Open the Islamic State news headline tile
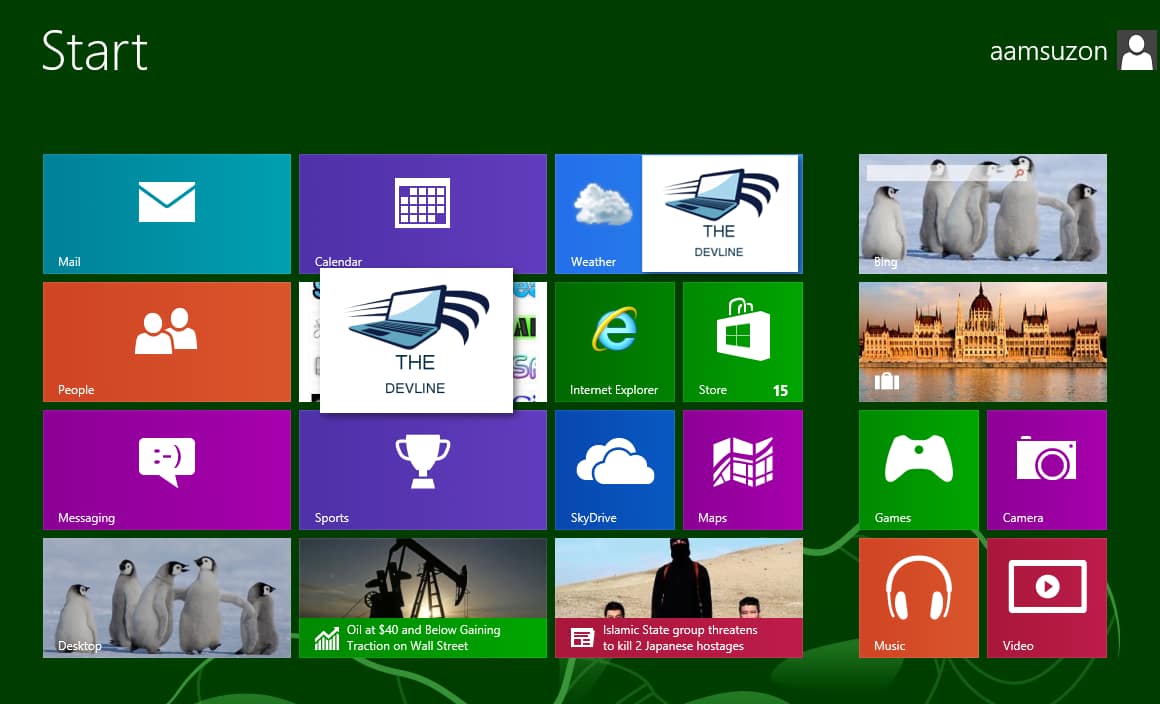This screenshot has height=704, width=1160. click(x=678, y=637)
